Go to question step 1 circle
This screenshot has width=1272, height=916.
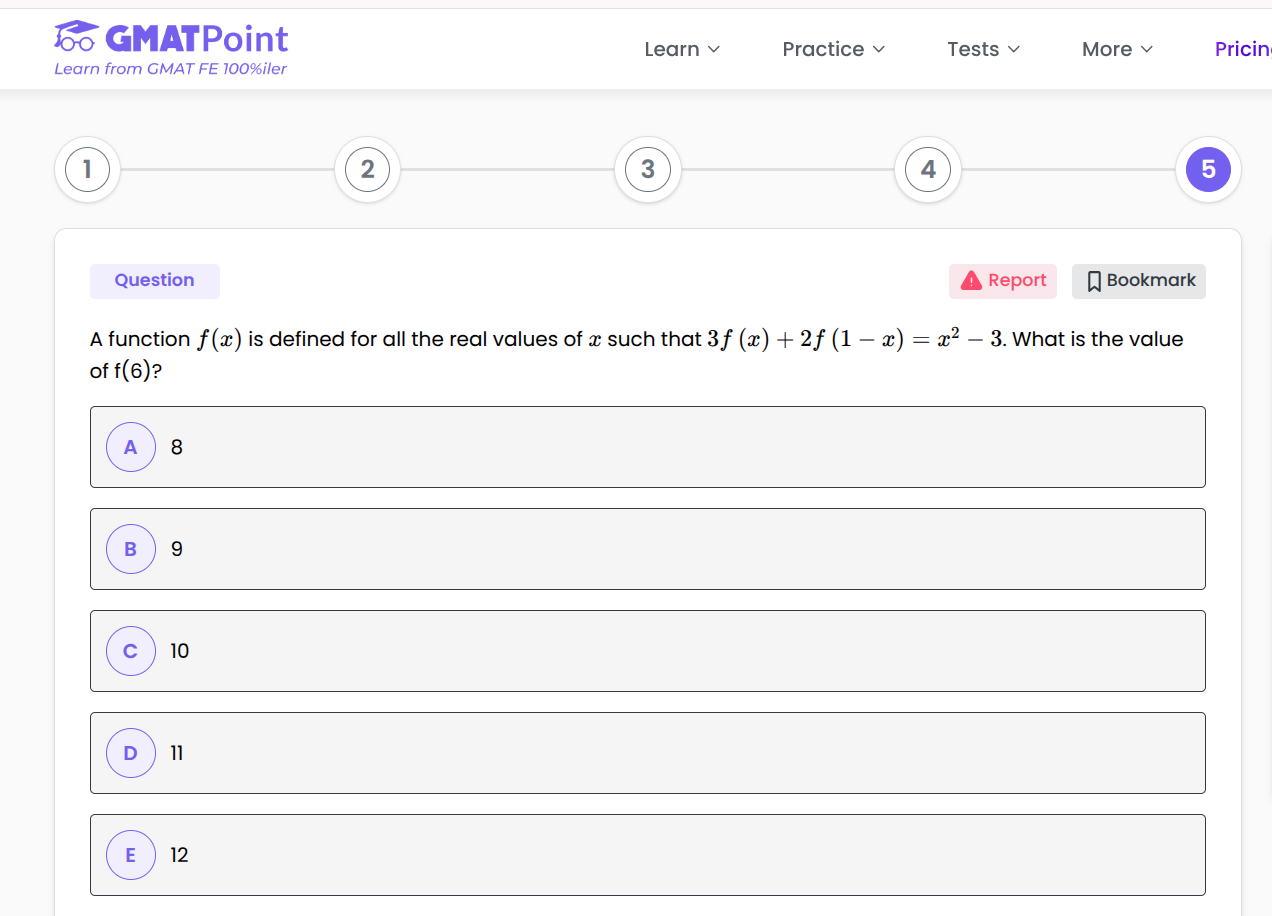coord(88,170)
